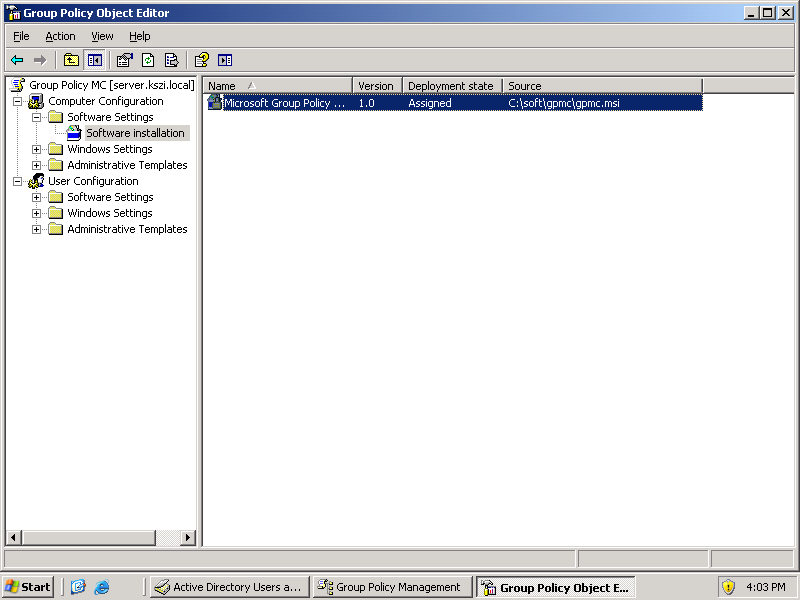Viewport: 800px width, 600px height.
Task: Click the 'C:\soft\gpmc\gpmc.msi' source cell
Action: pyautogui.click(x=564, y=103)
